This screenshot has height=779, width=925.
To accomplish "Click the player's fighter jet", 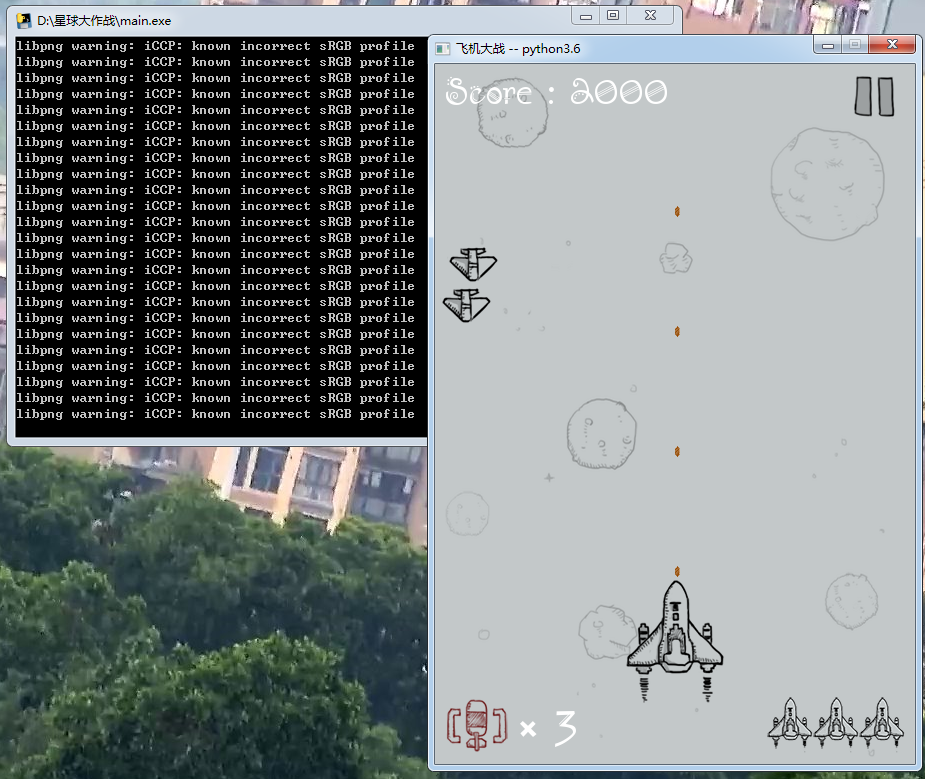I will 675,641.
